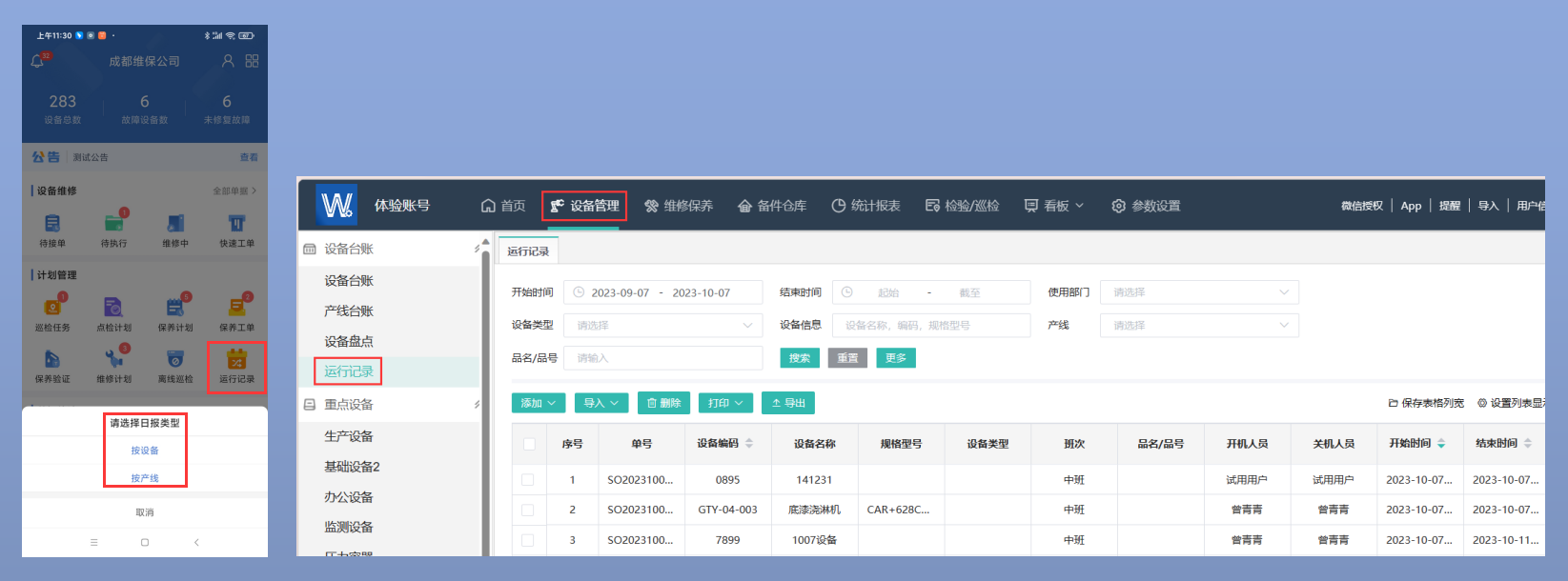Check the row 1 checkbox for 0895

(527, 480)
